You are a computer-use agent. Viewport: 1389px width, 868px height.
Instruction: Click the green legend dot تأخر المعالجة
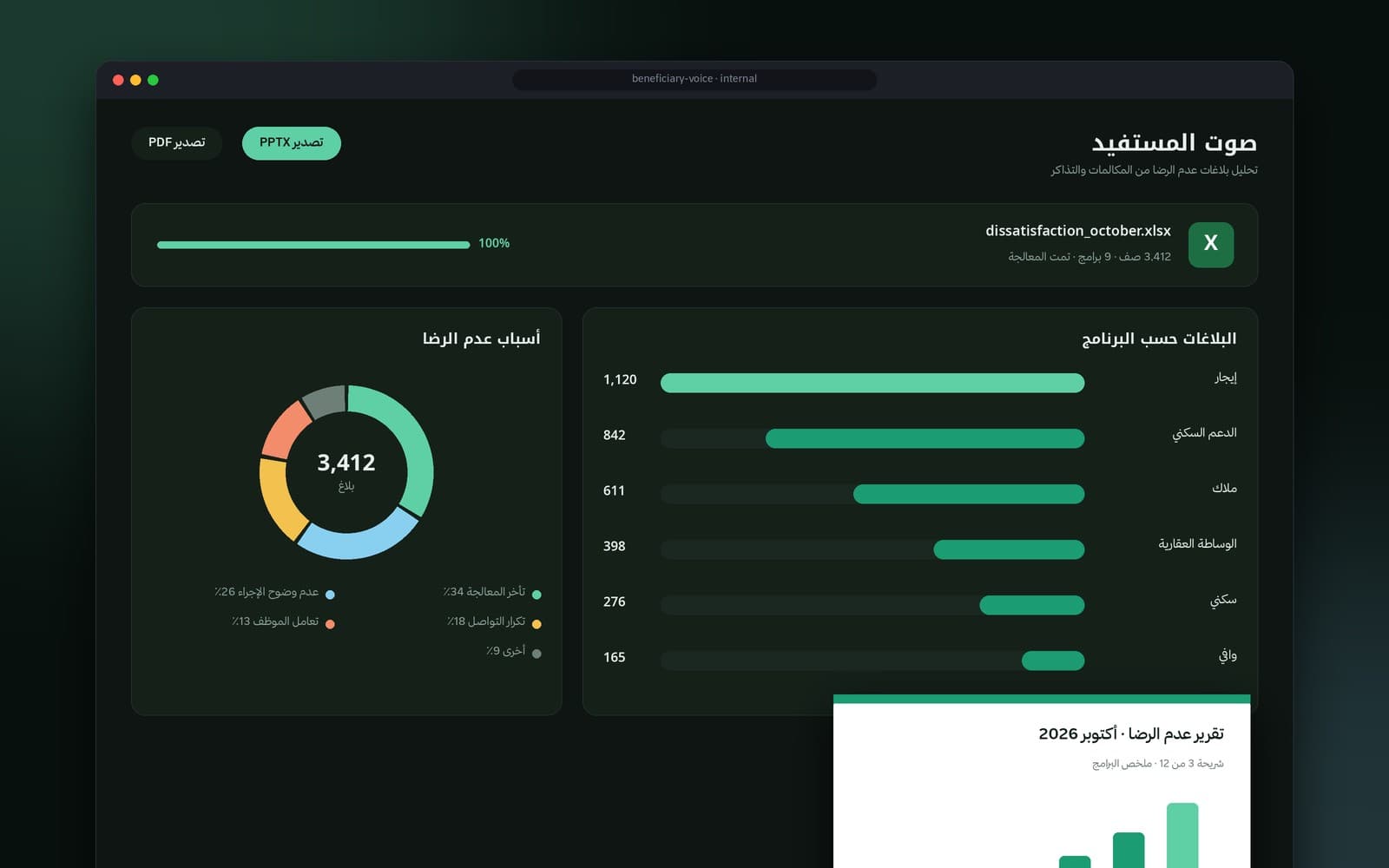[x=537, y=595]
